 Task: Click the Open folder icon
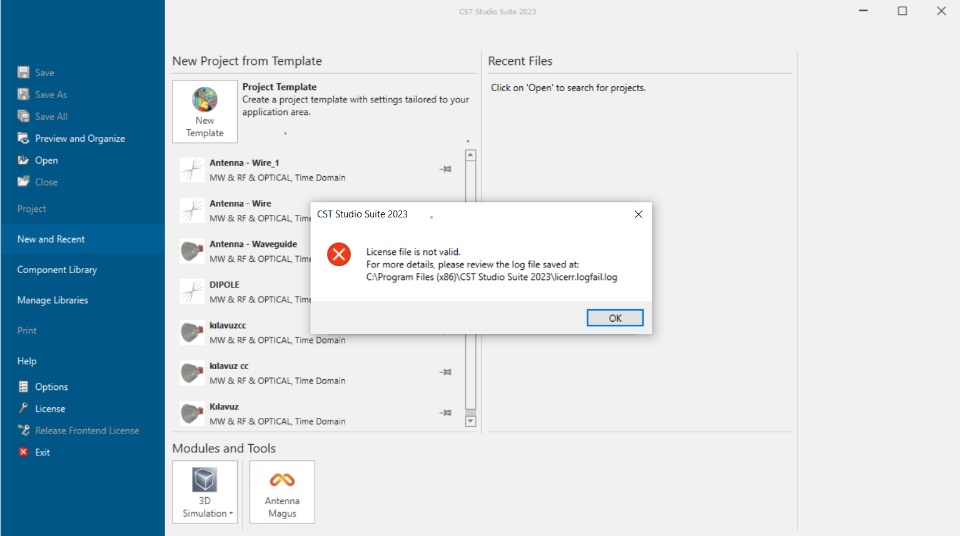[23, 160]
